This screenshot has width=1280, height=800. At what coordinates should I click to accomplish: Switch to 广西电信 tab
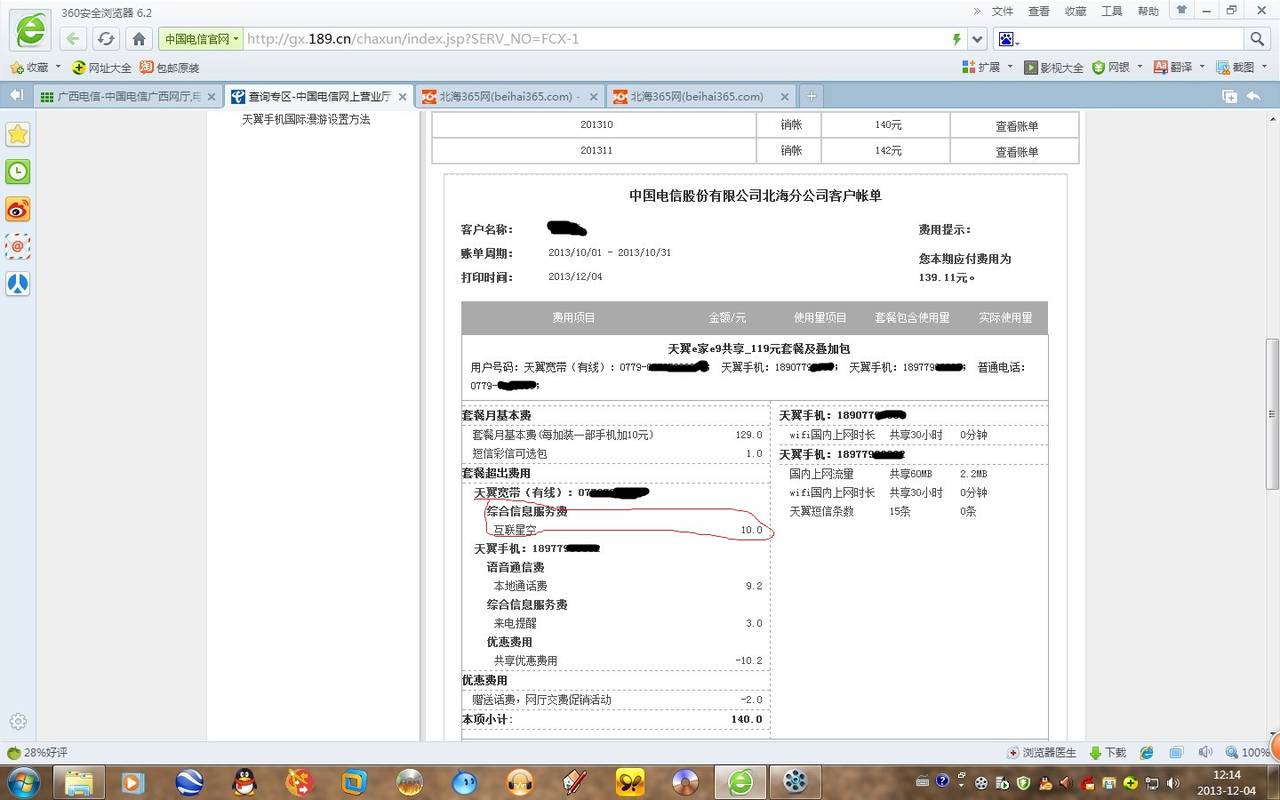pyautogui.click(x=127, y=96)
